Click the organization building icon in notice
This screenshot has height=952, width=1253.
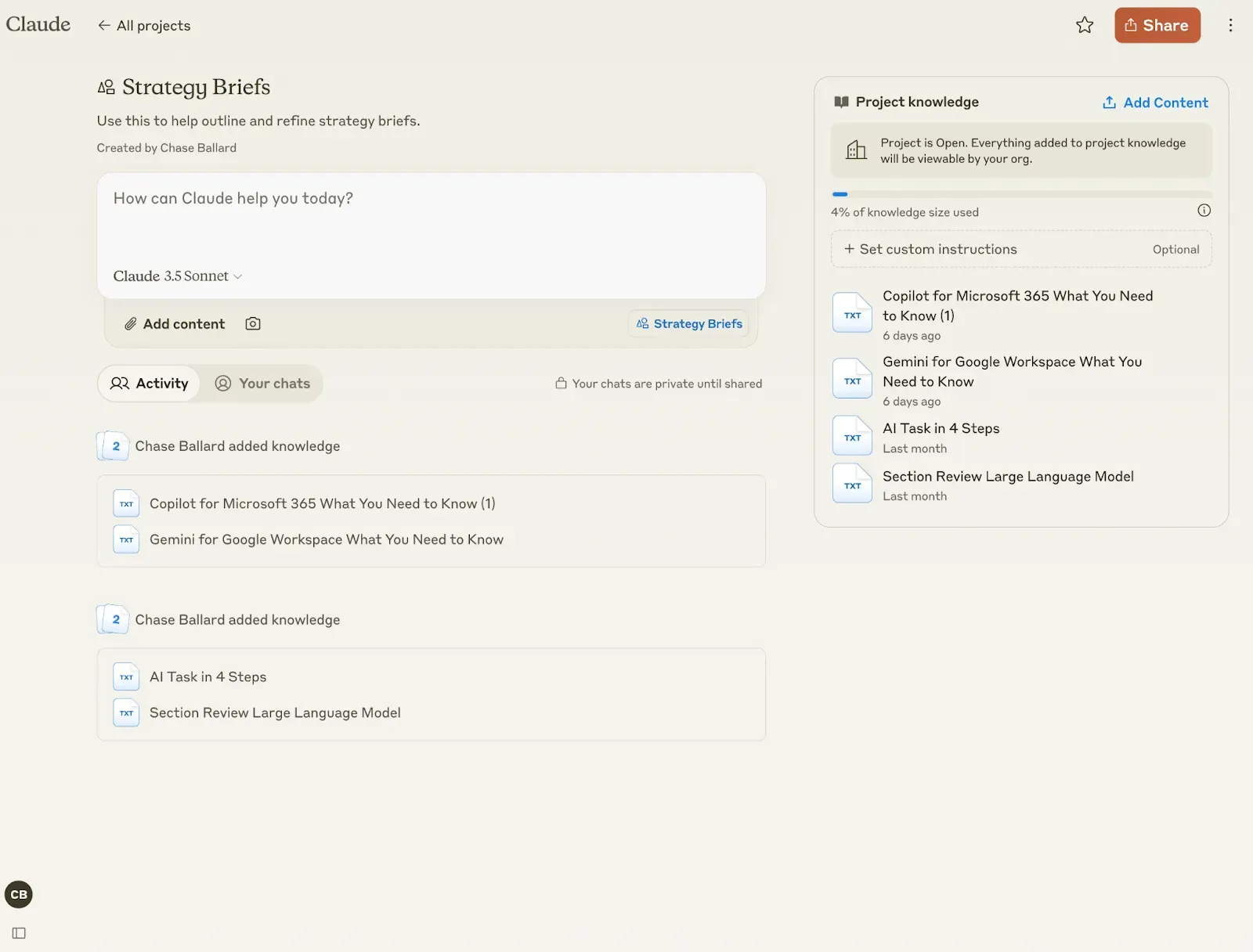857,150
